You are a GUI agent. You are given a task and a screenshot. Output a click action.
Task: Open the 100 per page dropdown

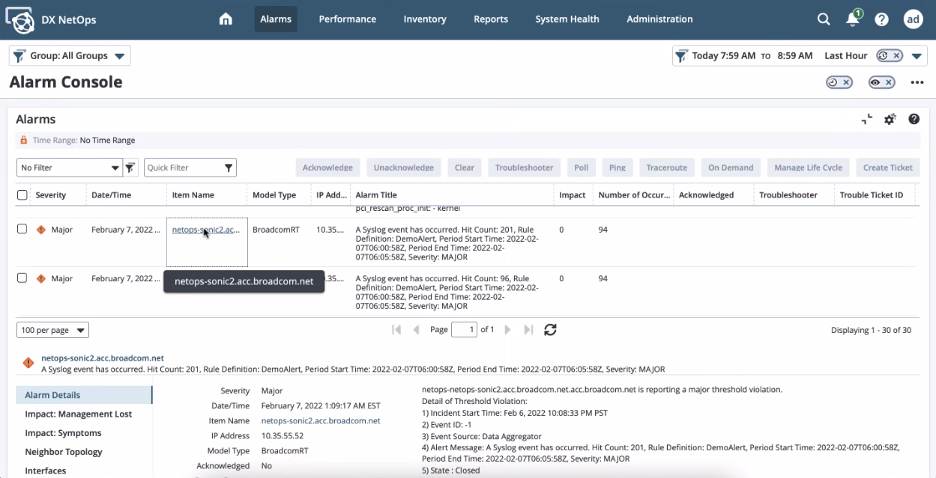[x=52, y=330]
